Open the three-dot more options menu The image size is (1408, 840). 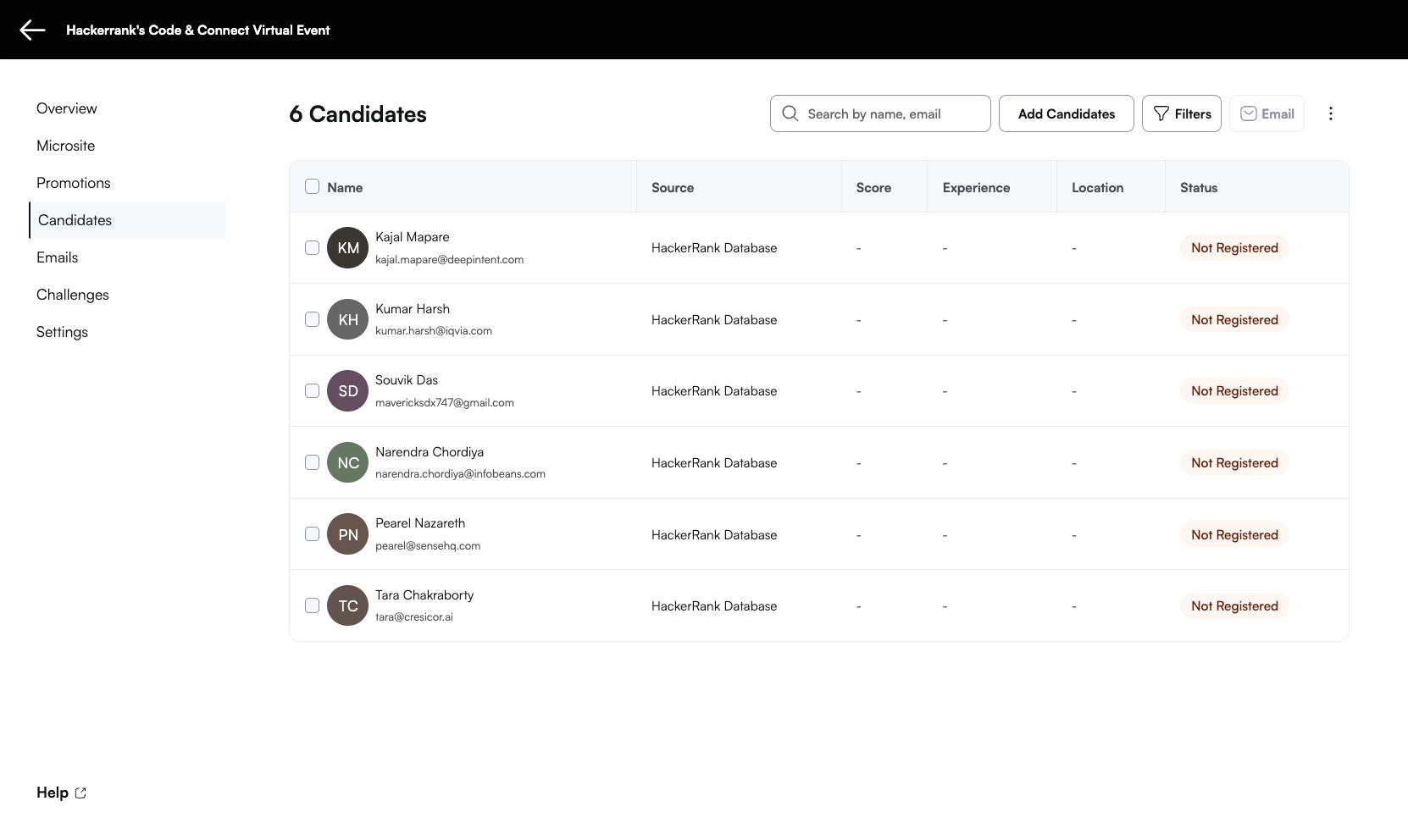(1331, 113)
